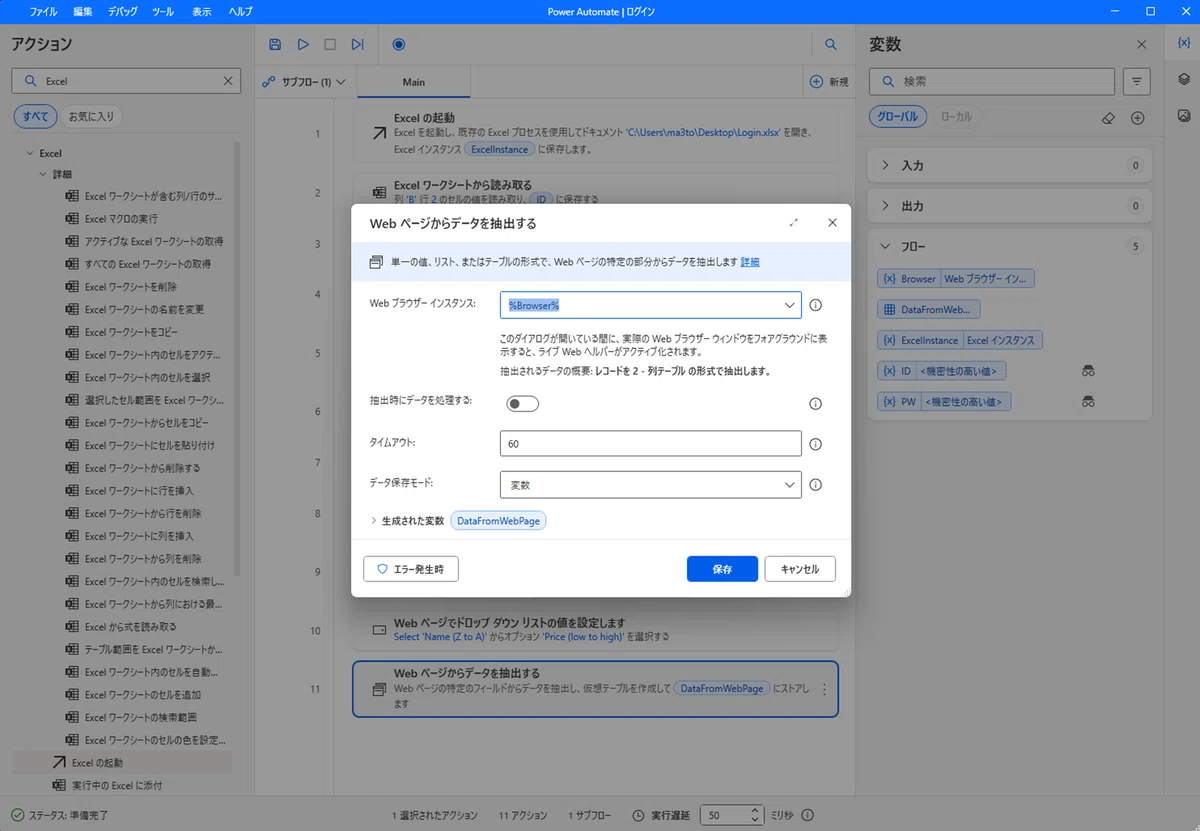The height and width of the screenshot is (831, 1200).
Task: Open the ファイル menu
Action: [x=43, y=11]
